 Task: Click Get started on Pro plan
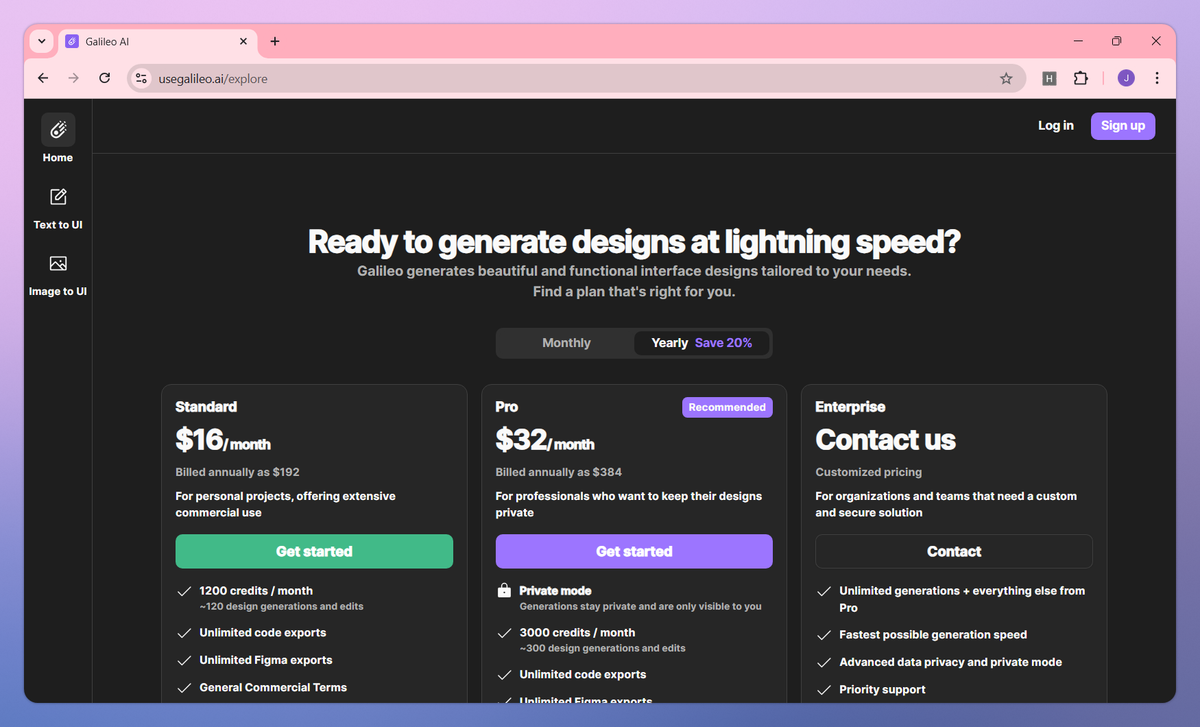tap(634, 551)
